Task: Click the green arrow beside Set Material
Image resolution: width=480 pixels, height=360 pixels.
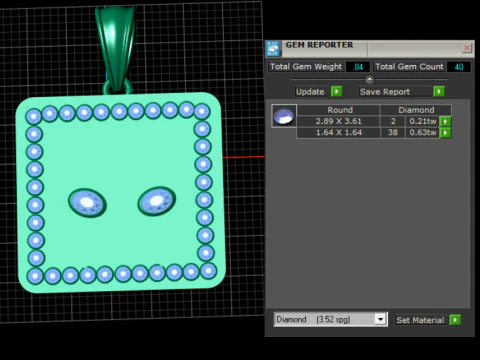Action: 455,320
